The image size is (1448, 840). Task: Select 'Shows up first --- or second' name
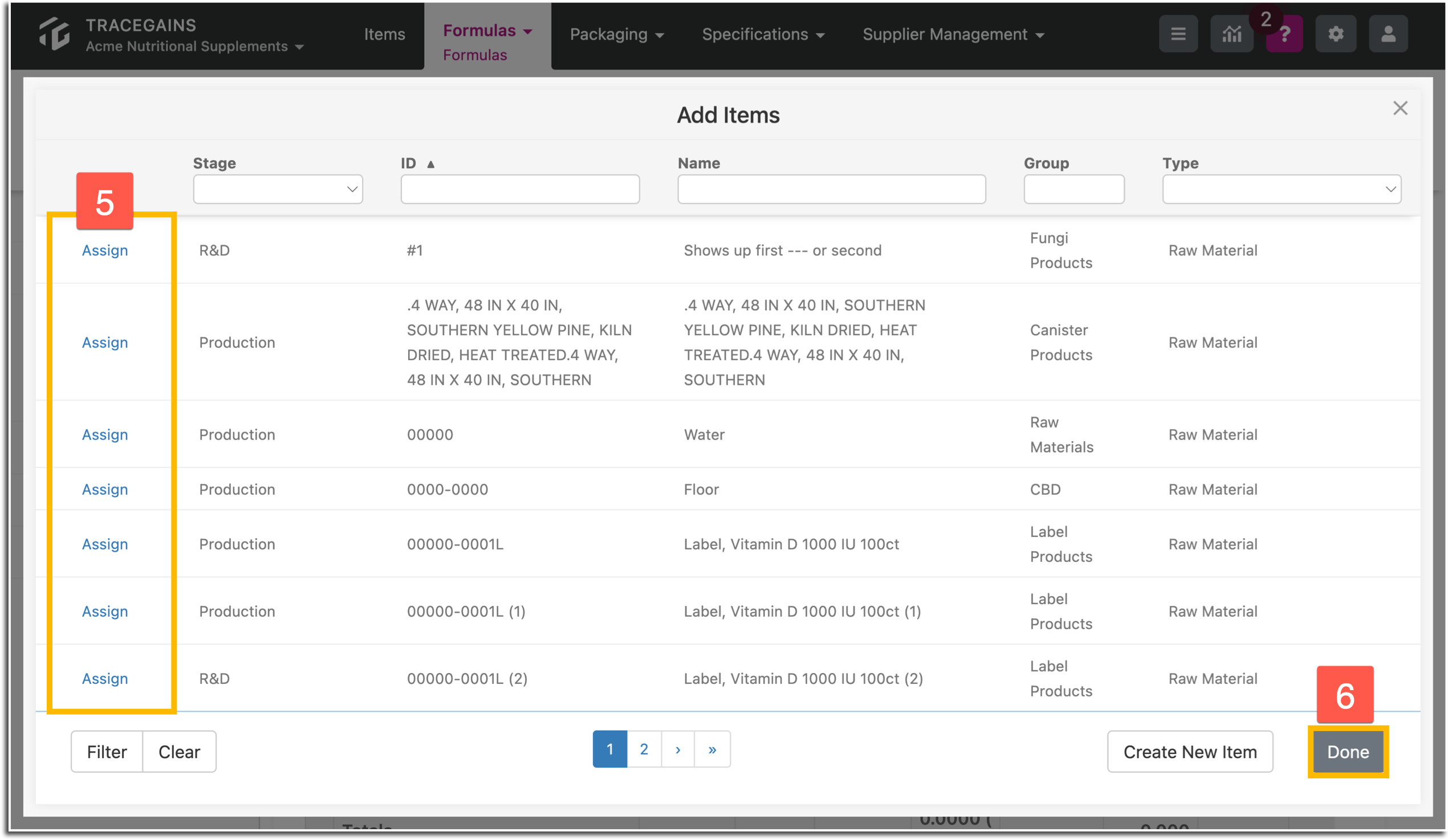point(783,251)
